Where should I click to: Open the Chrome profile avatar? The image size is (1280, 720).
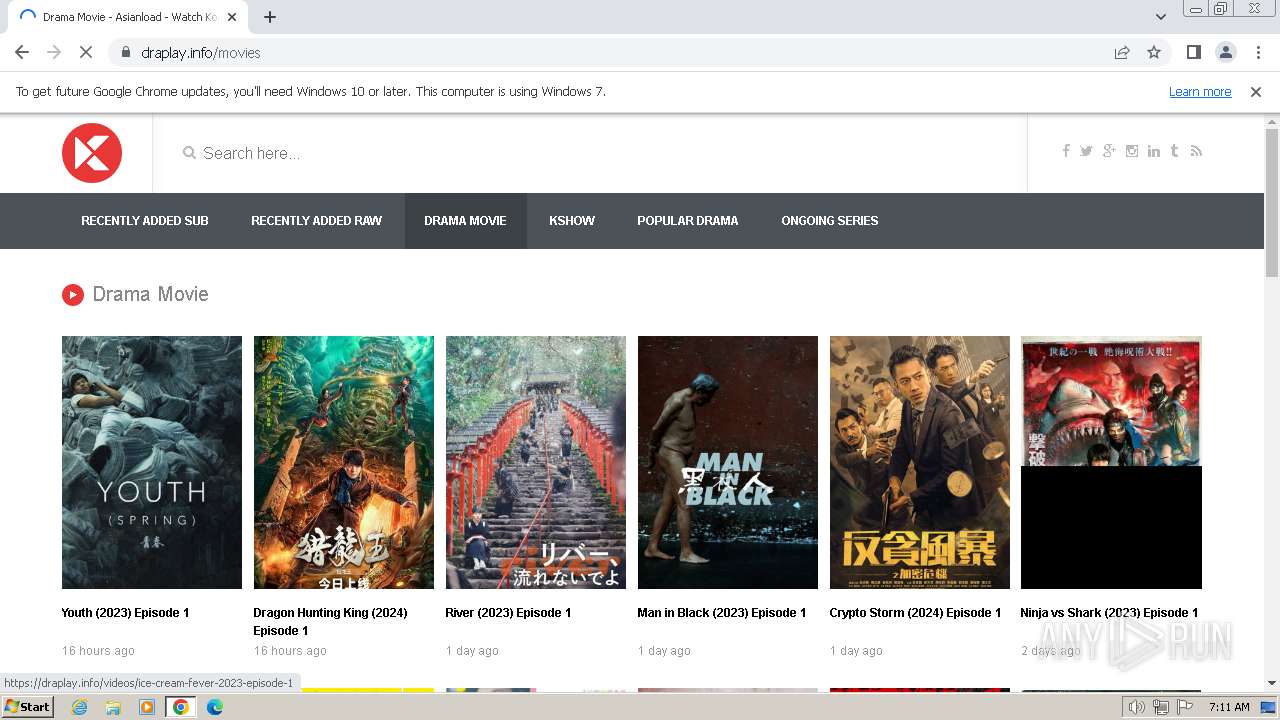(x=1225, y=52)
